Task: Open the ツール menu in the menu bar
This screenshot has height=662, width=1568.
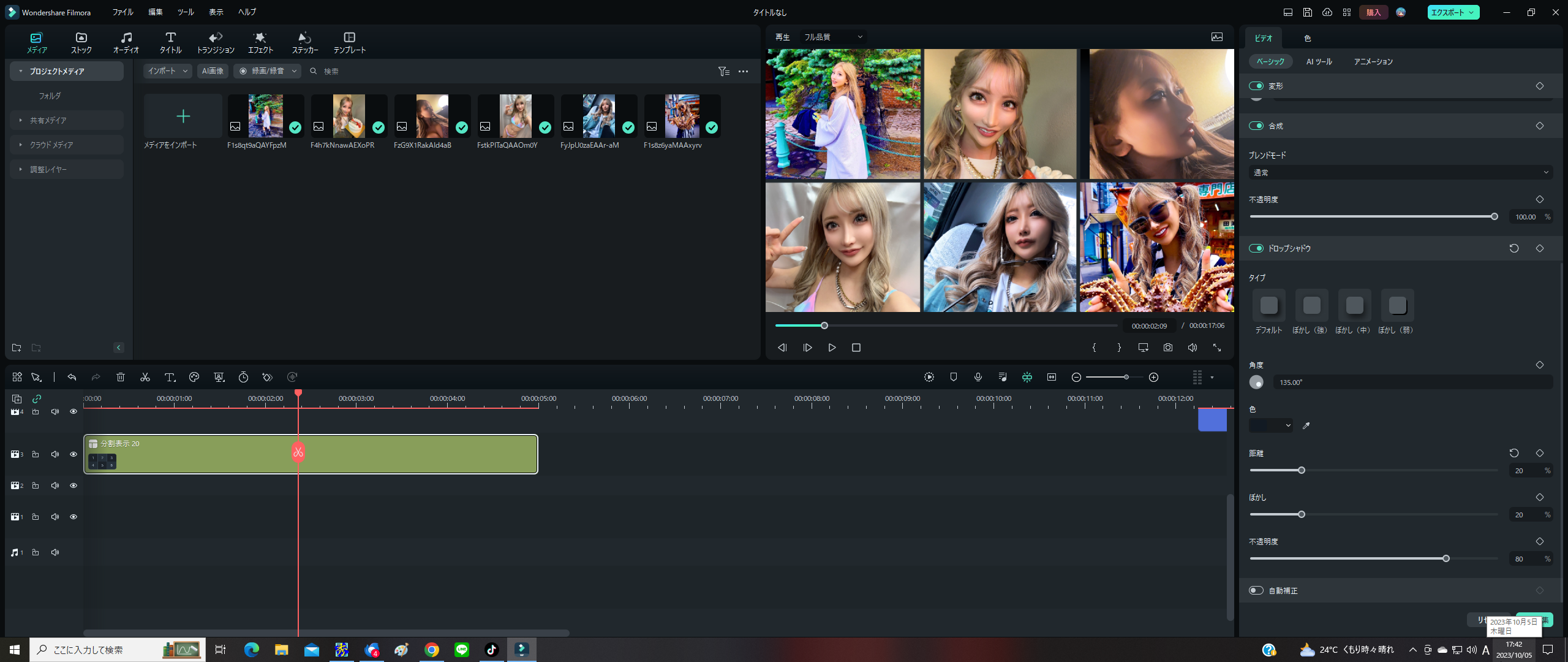Action: coord(185,12)
